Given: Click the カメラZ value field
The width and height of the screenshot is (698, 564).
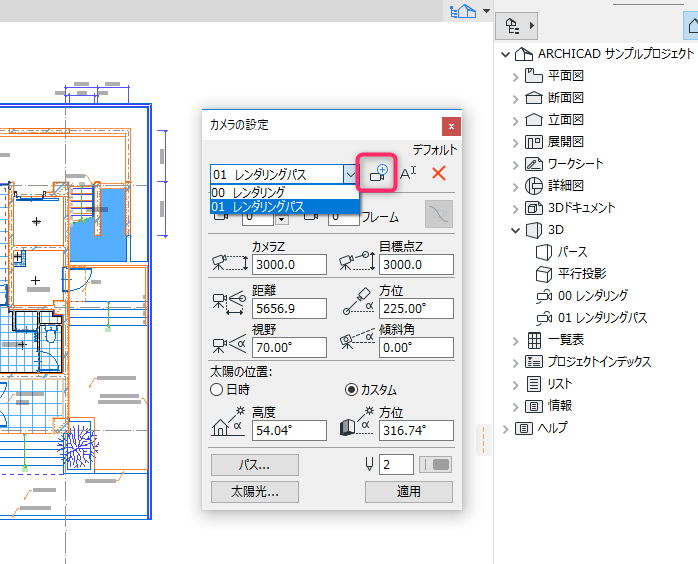Looking at the screenshot, I should pos(289,264).
